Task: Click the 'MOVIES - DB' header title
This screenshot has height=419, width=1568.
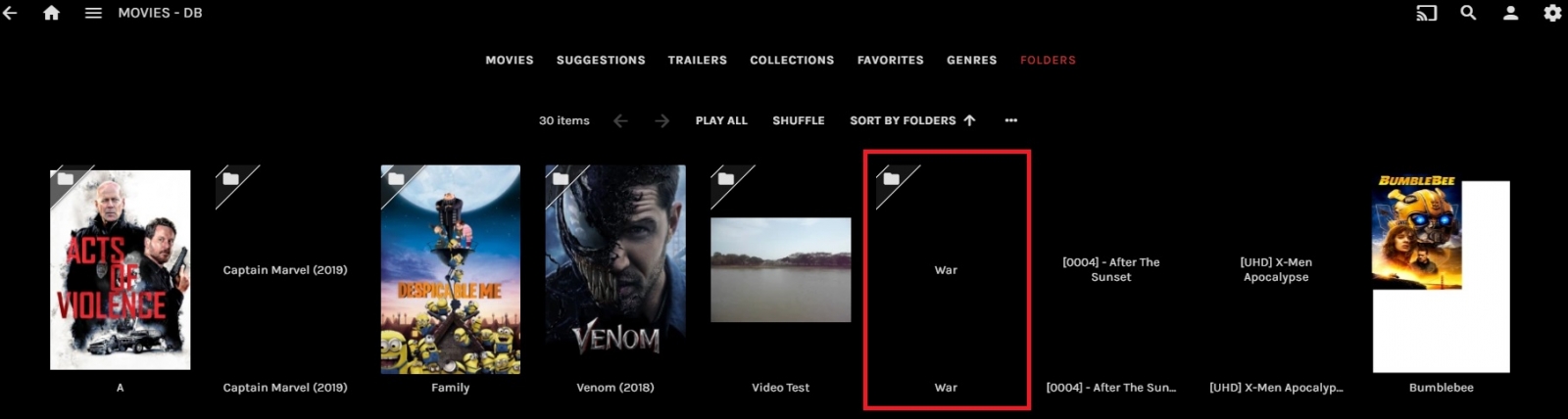Action: point(160,13)
